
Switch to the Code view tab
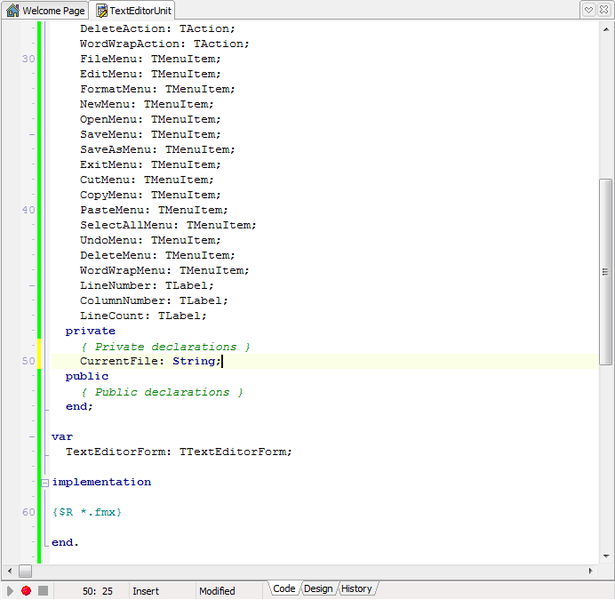coord(284,589)
